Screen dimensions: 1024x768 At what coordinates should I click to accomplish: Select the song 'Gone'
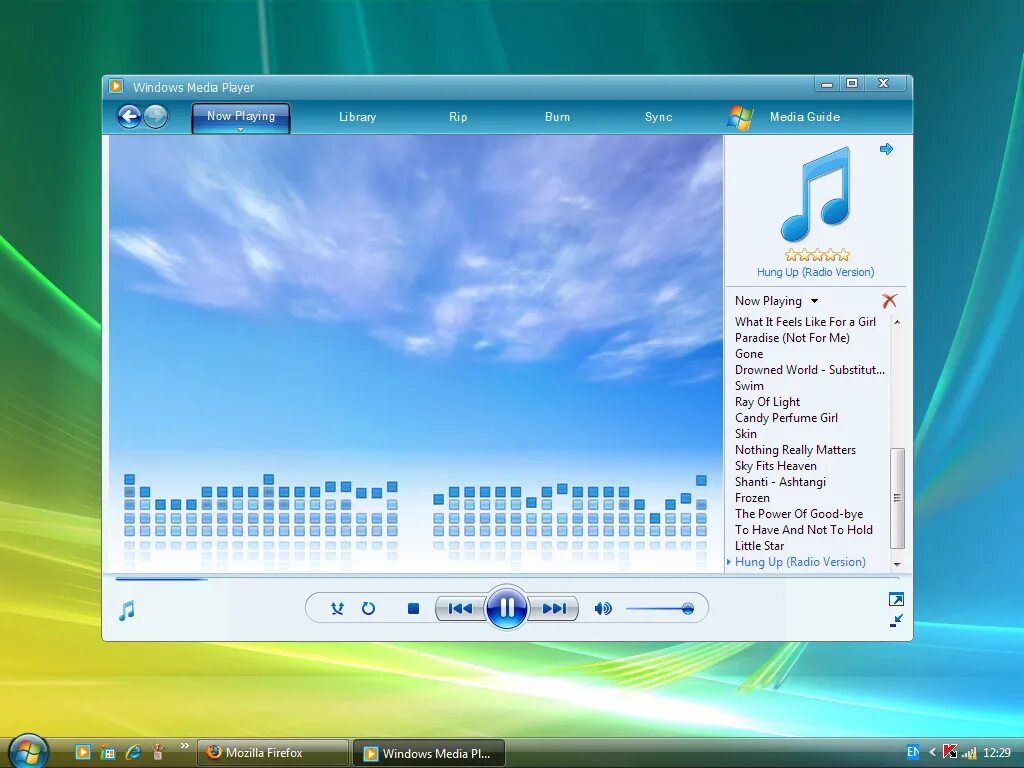[x=749, y=354]
